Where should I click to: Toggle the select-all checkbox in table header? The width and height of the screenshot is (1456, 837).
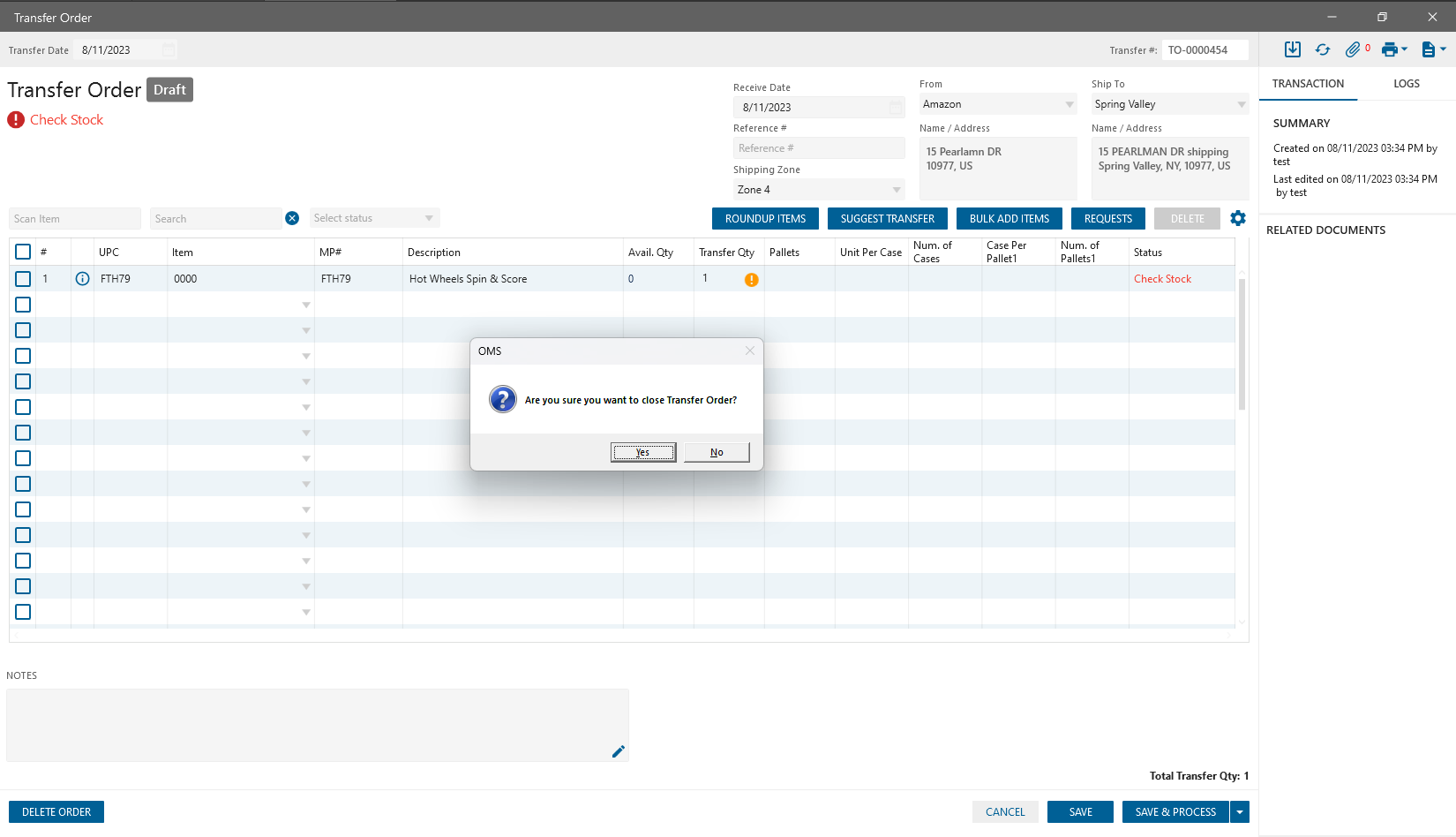pyautogui.click(x=23, y=252)
